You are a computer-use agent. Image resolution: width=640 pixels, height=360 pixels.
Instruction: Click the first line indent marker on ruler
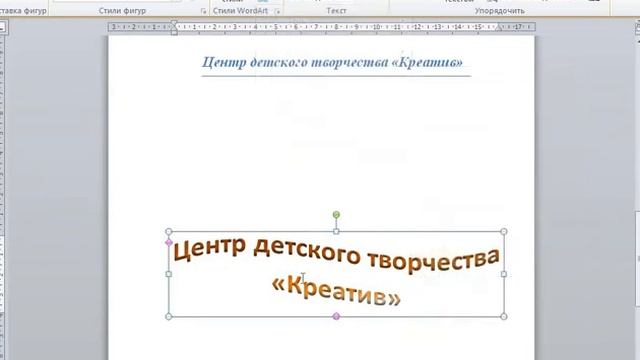174,23
